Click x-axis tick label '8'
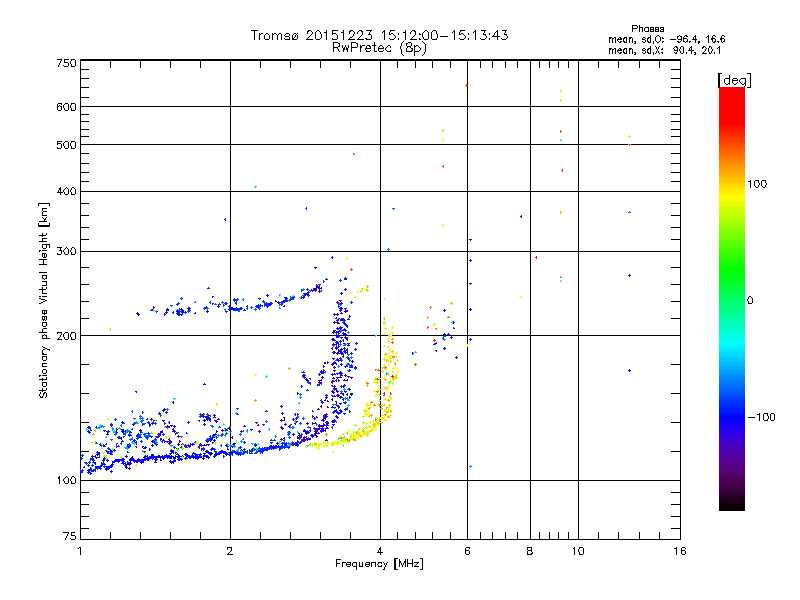Screen dimensions: 800x600 [530, 551]
